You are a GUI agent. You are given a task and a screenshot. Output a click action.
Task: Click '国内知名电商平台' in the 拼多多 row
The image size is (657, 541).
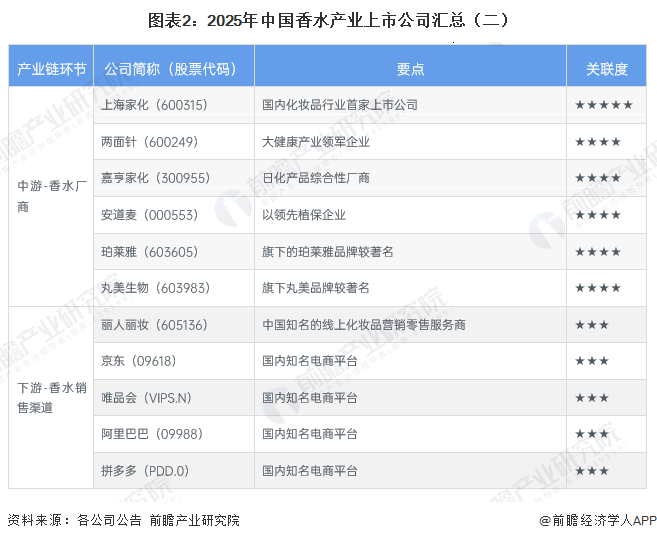point(310,471)
